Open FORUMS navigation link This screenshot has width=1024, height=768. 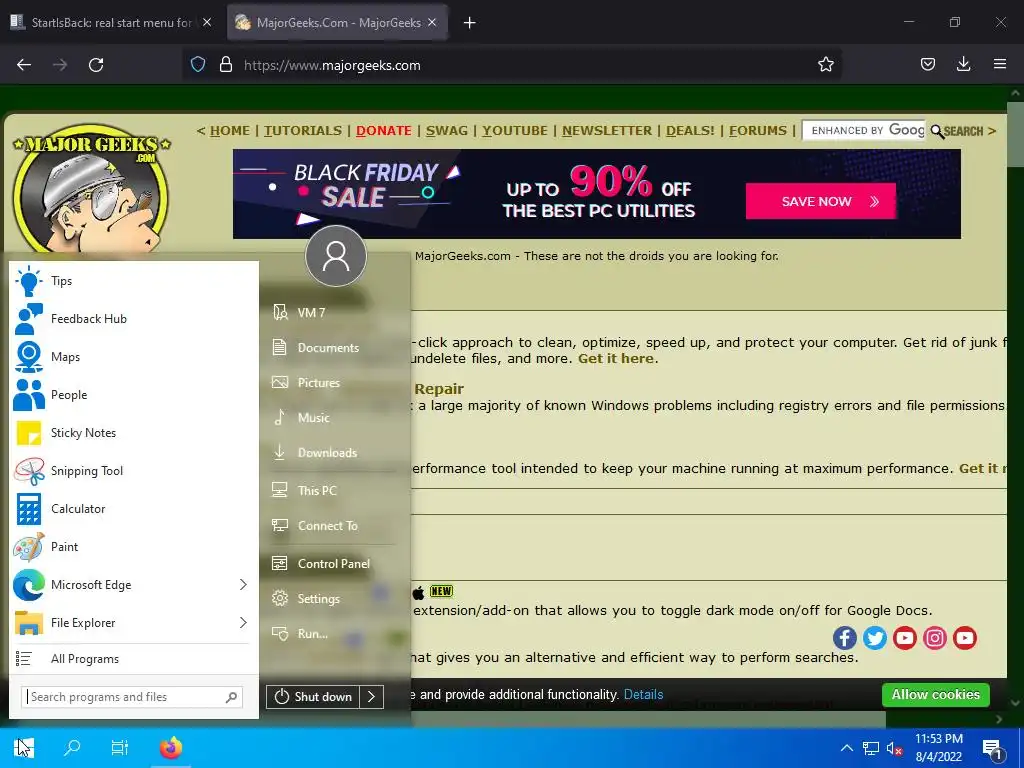click(758, 131)
